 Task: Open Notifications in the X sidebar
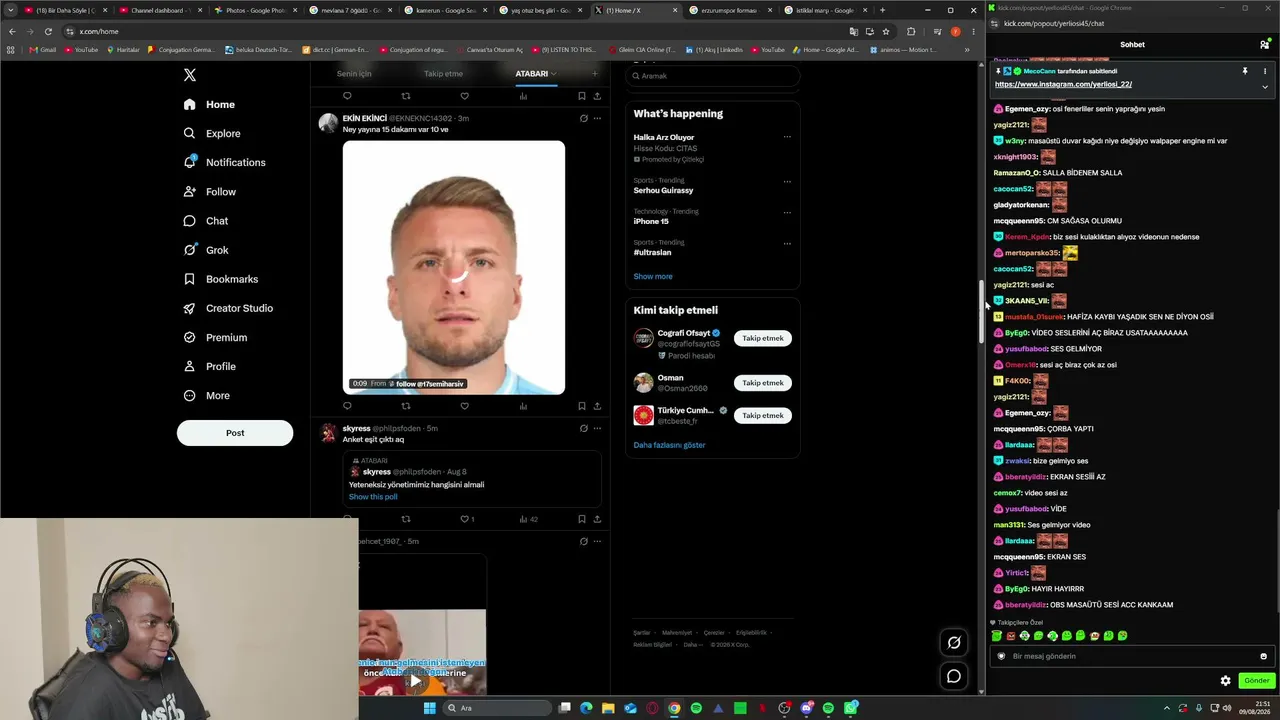225,162
